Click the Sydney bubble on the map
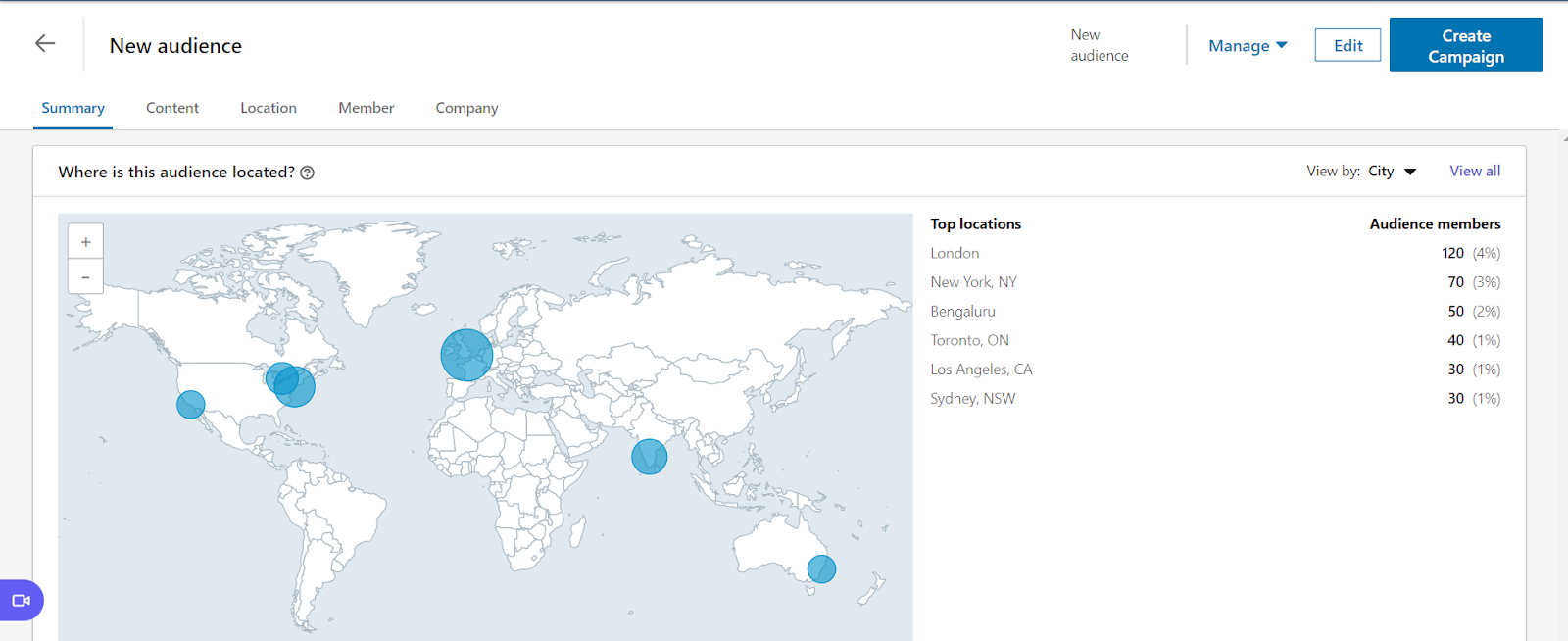The height and width of the screenshot is (641, 1568). pyautogui.click(x=821, y=568)
